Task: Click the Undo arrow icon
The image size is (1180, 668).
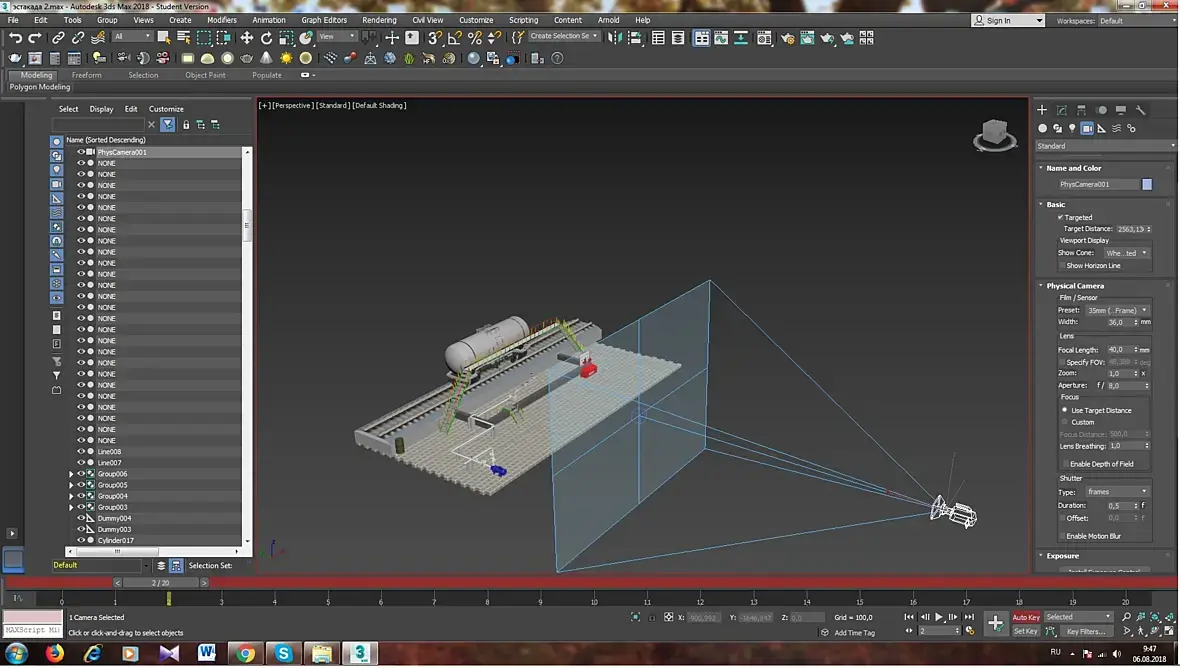Action: [x=15, y=37]
